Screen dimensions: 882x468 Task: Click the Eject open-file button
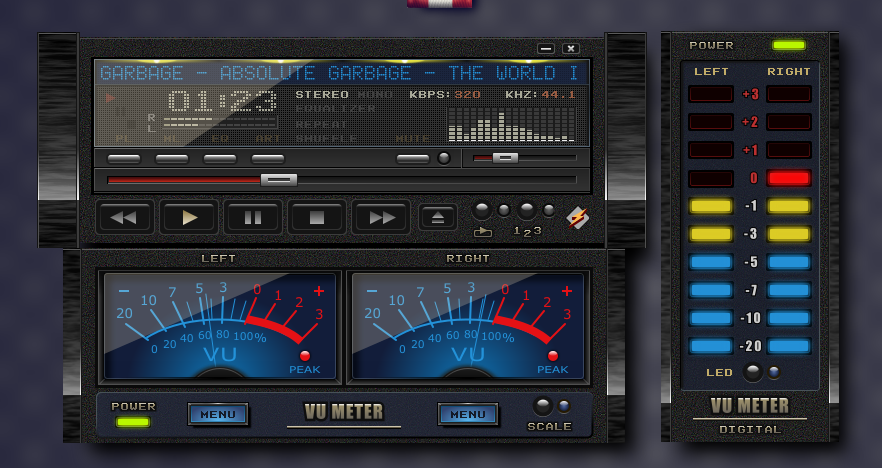click(437, 217)
